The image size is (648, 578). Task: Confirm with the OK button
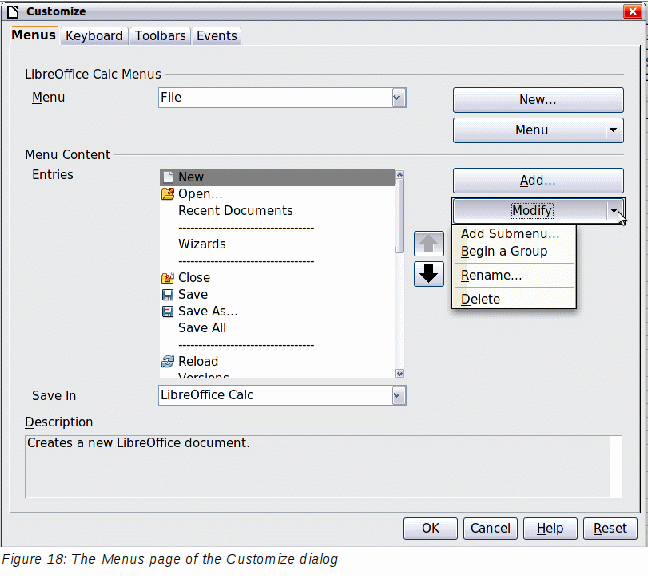point(430,528)
